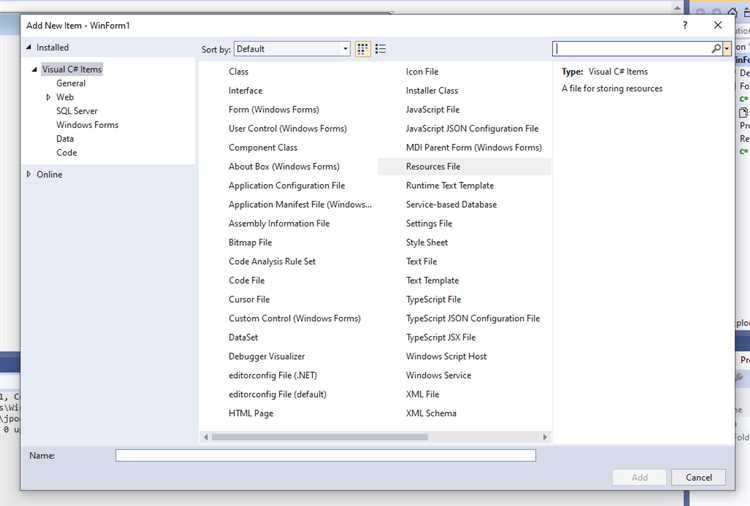Click the Name input field
The width and height of the screenshot is (750, 506).
[x=325, y=455]
